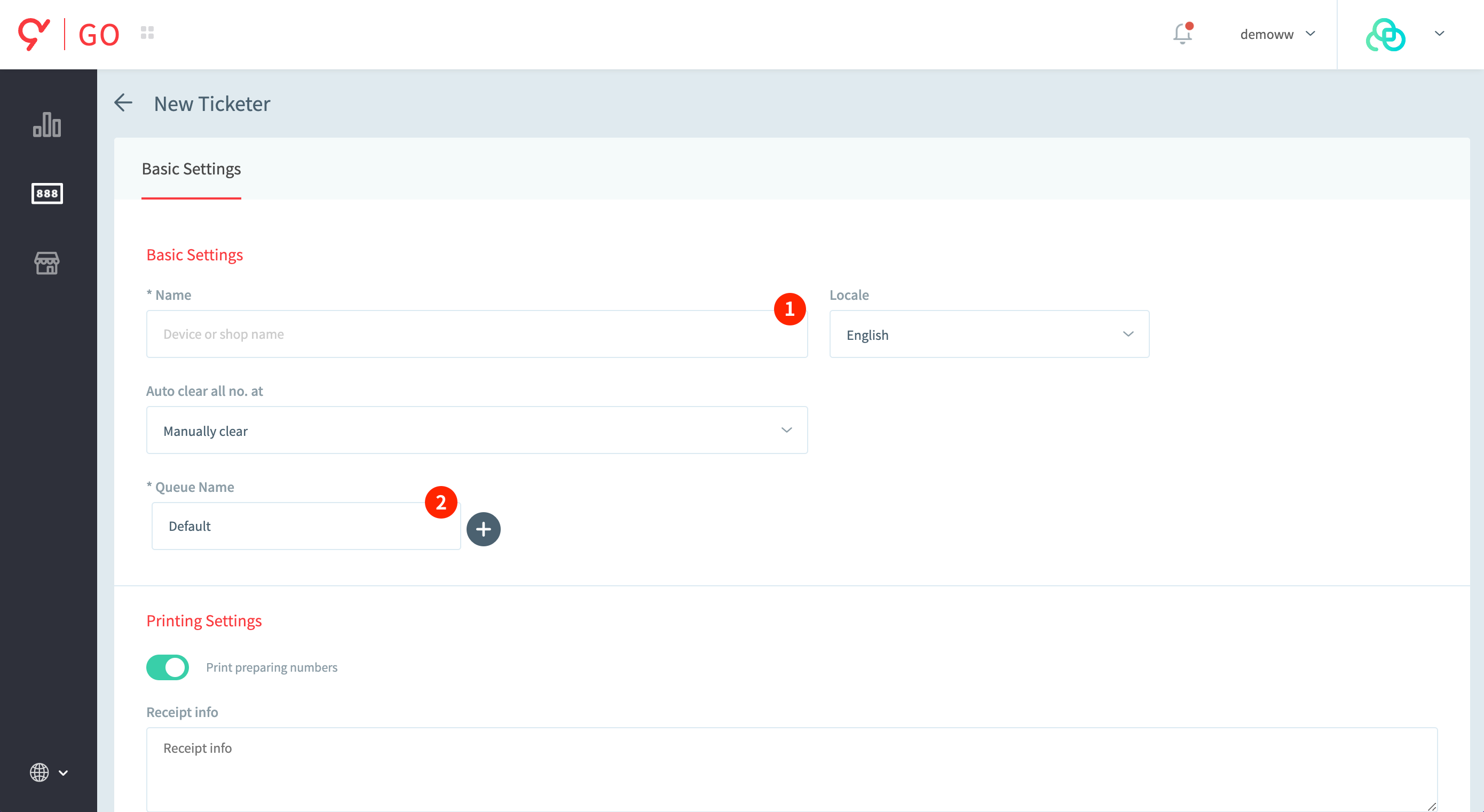Select the Basic Settings tab
The width and height of the screenshot is (1484, 812).
pyautogui.click(x=191, y=169)
